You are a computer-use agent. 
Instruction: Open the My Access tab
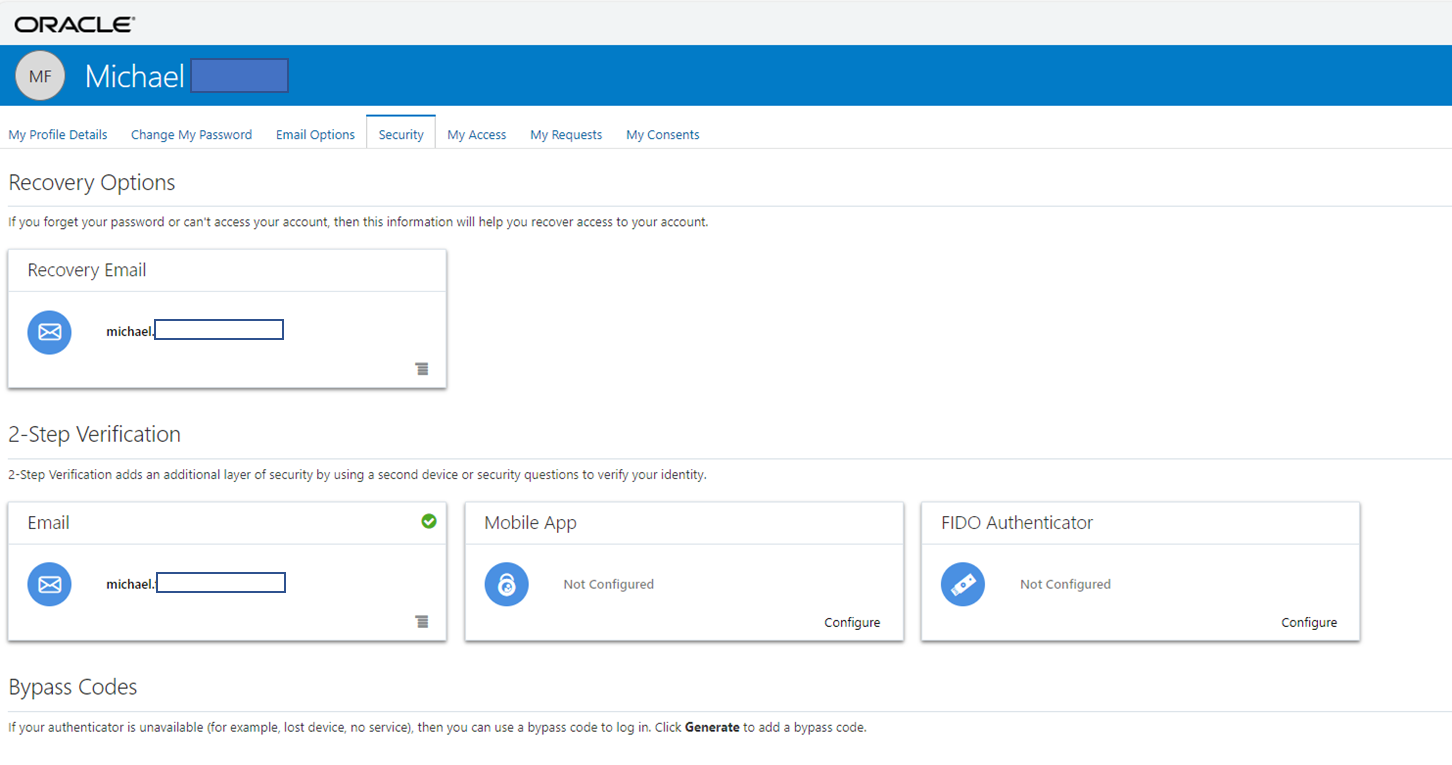(x=477, y=135)
